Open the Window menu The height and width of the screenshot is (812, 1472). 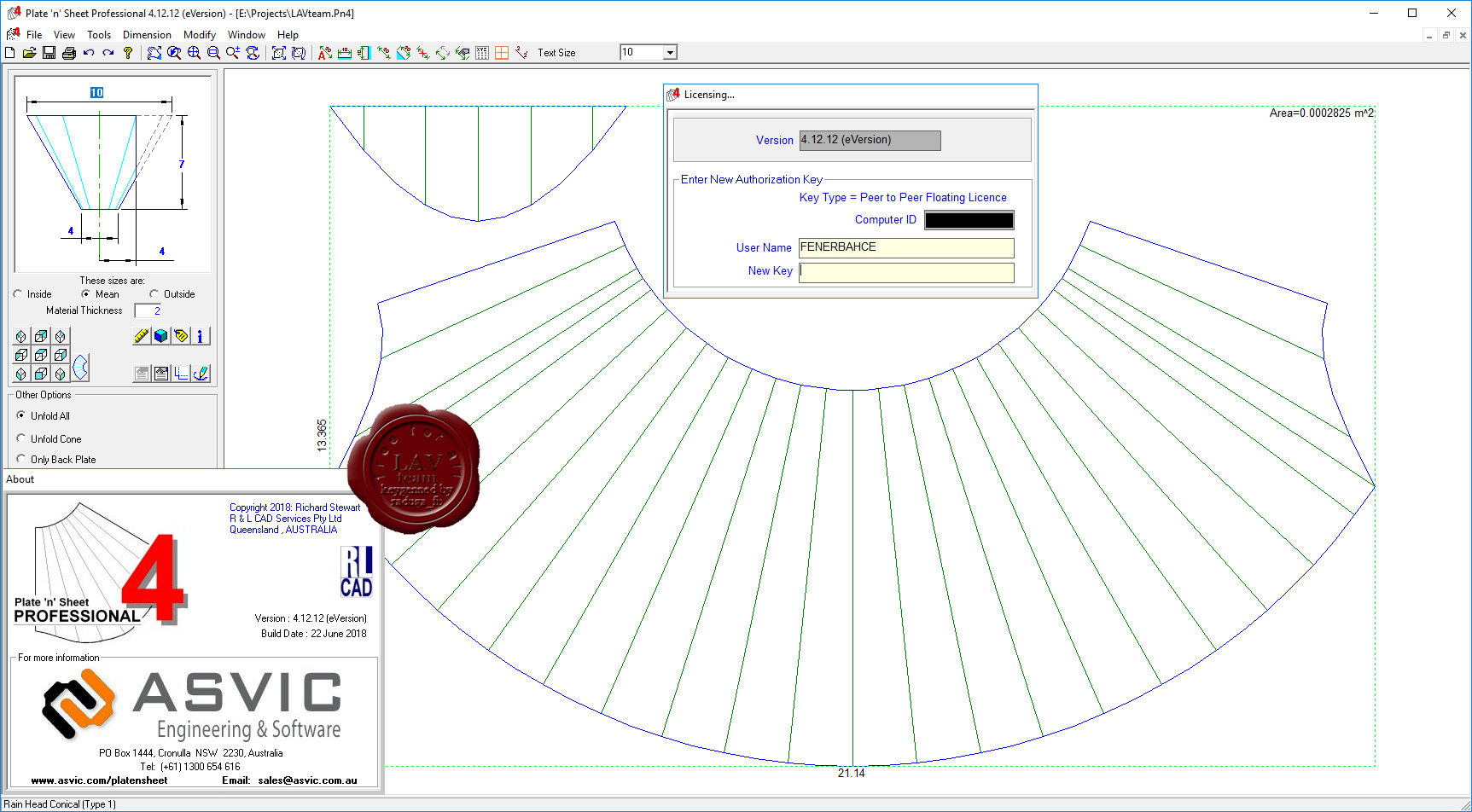click(247, 35)
